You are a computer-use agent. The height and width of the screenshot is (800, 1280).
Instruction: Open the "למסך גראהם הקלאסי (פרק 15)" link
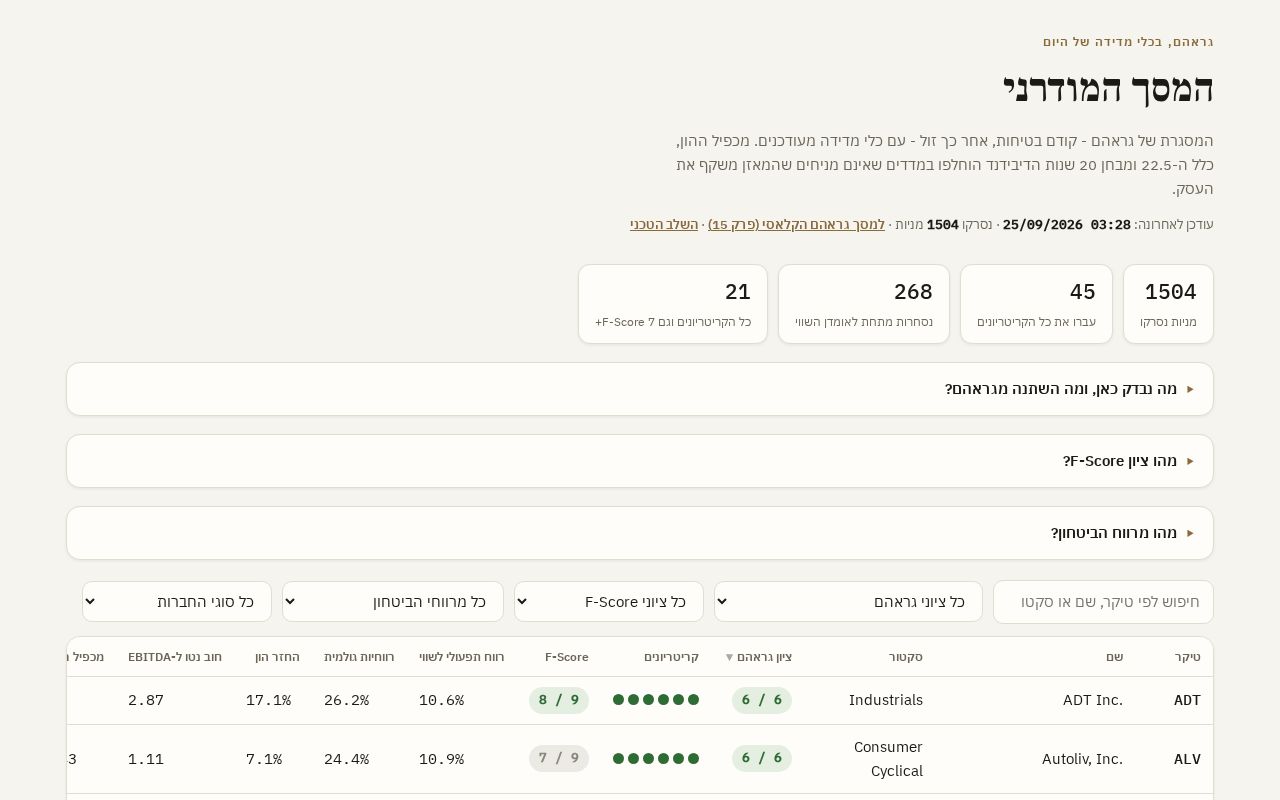pyautogui.click(x=796, y=225)
